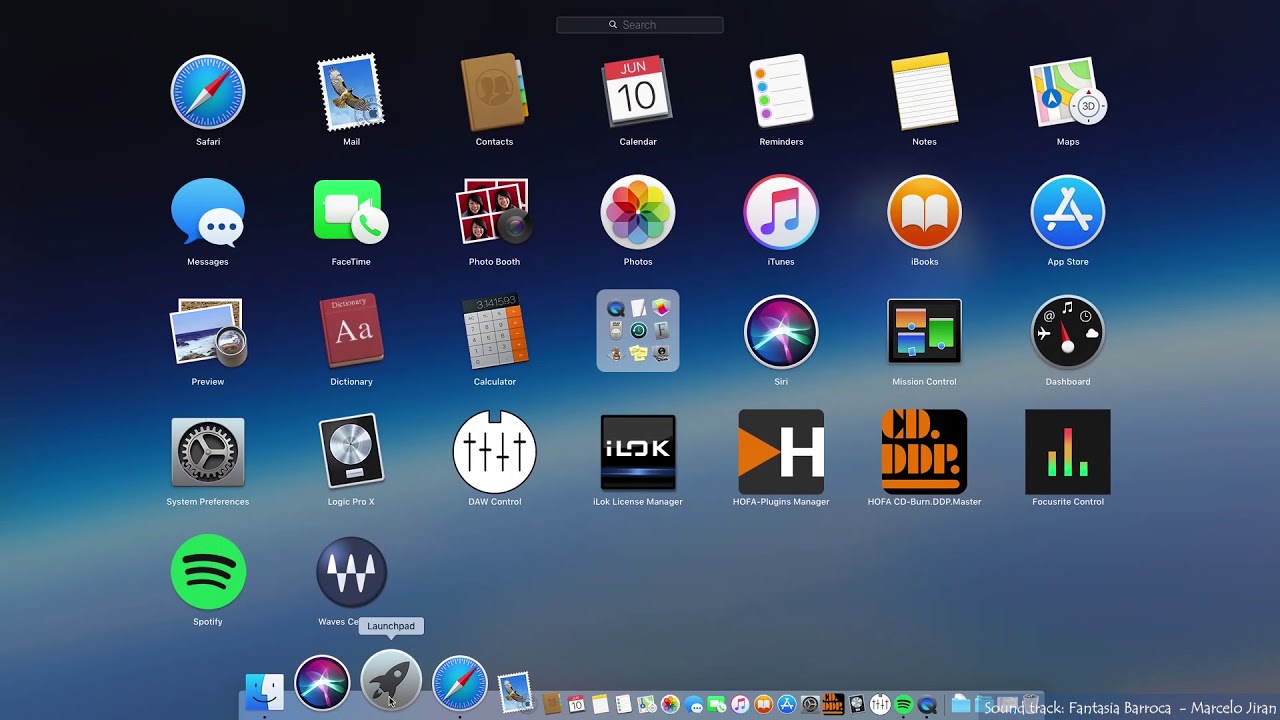Open Safari from the Launchpad grid
The height and width of the screenshot is (720, 1280).
coord(208,92)
